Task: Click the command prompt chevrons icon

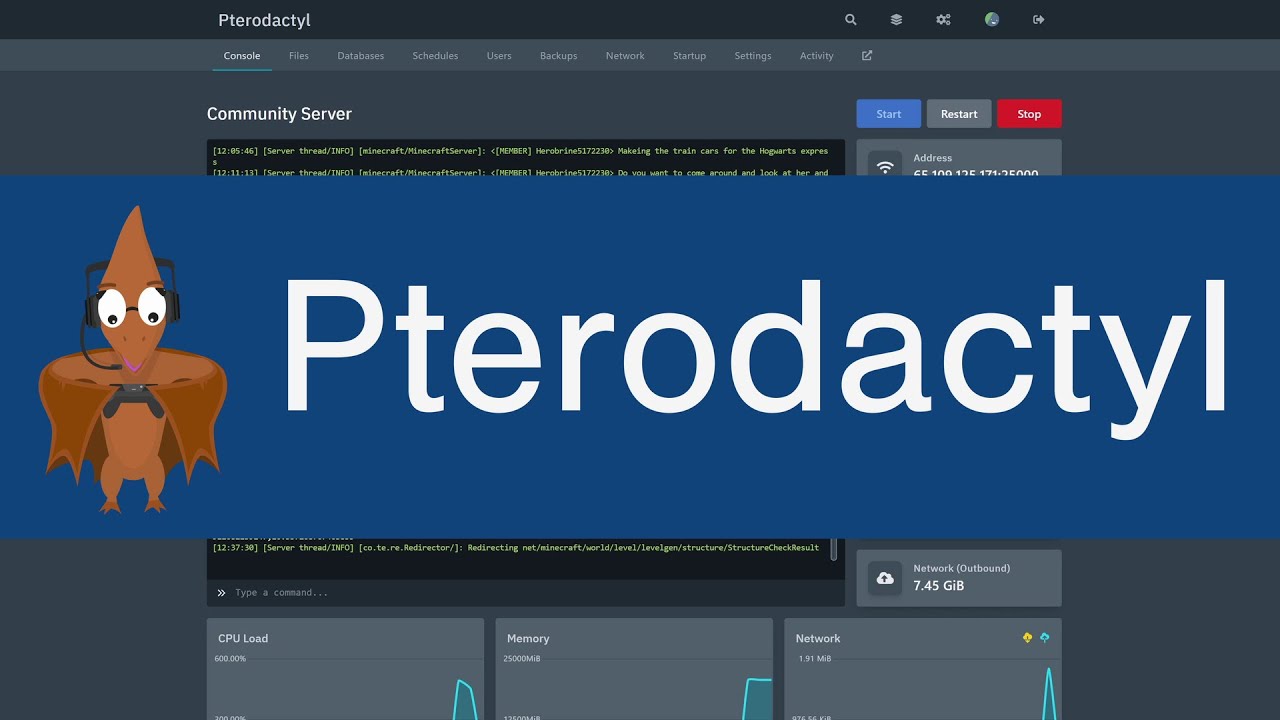Action: tap(221, 593)
